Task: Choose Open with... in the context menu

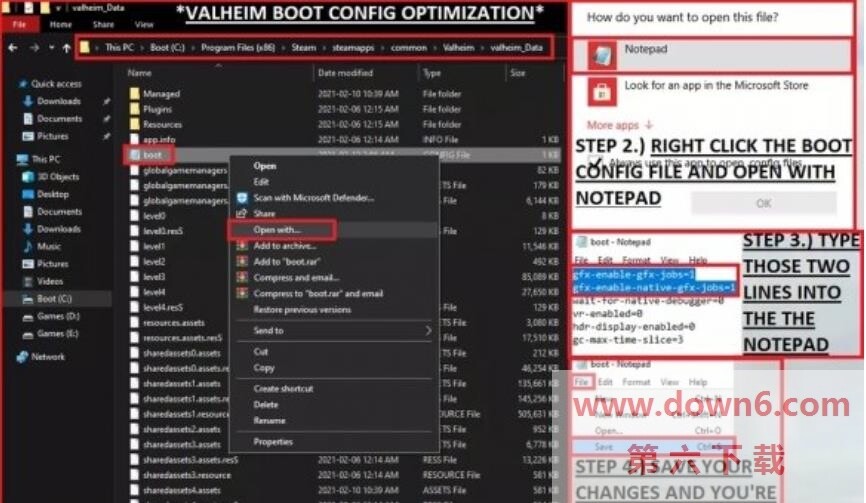Action: (277, 230)
